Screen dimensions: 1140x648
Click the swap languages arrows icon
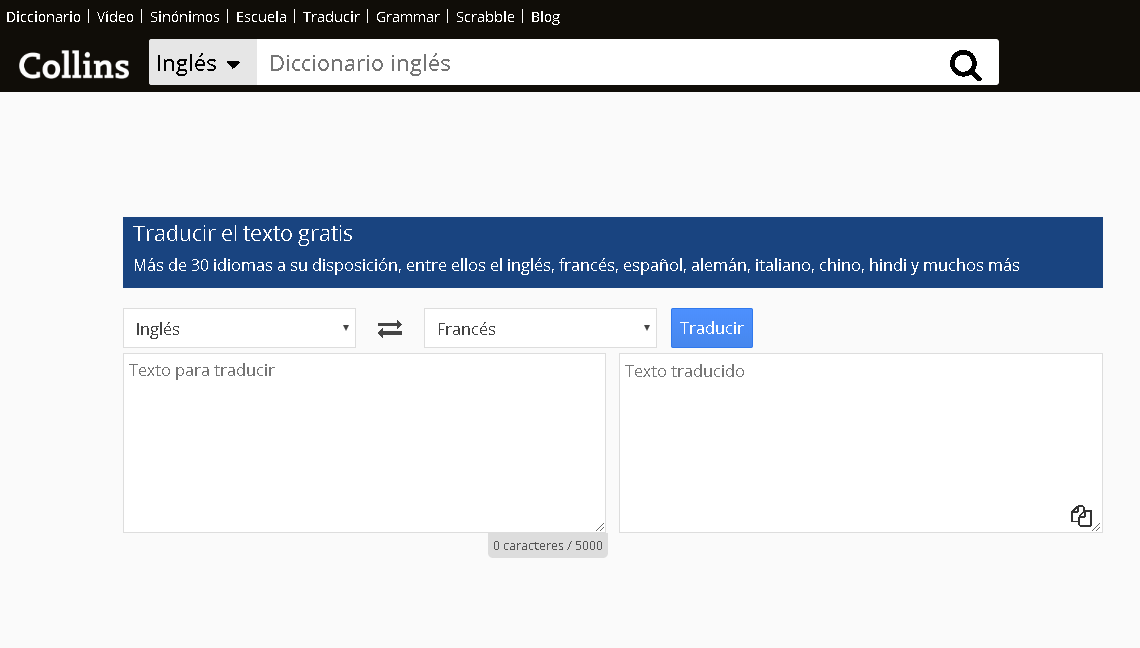pos(389,328)
